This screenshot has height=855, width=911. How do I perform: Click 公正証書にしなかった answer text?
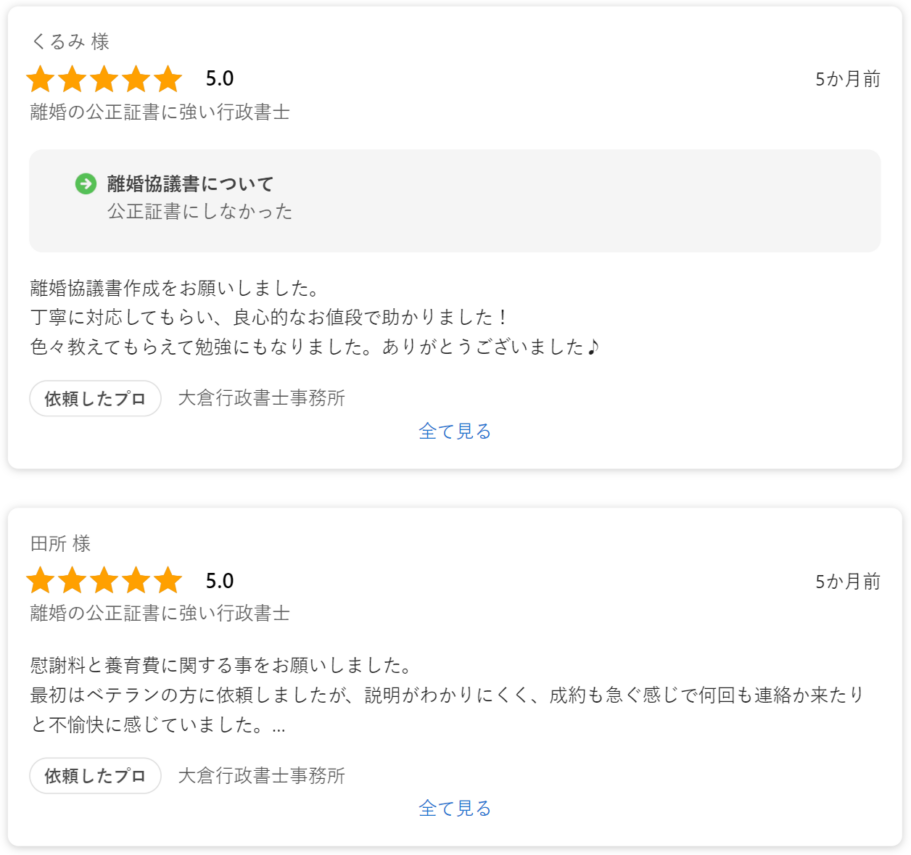[200, 211]
